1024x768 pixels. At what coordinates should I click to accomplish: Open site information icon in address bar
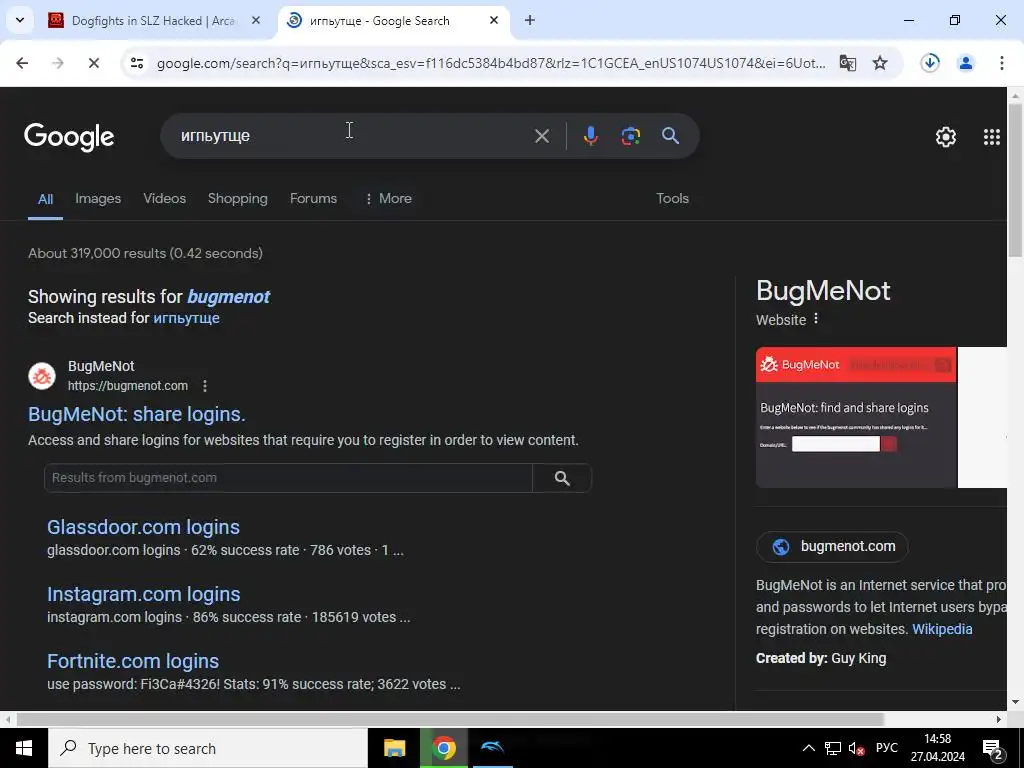coord(137,63)
